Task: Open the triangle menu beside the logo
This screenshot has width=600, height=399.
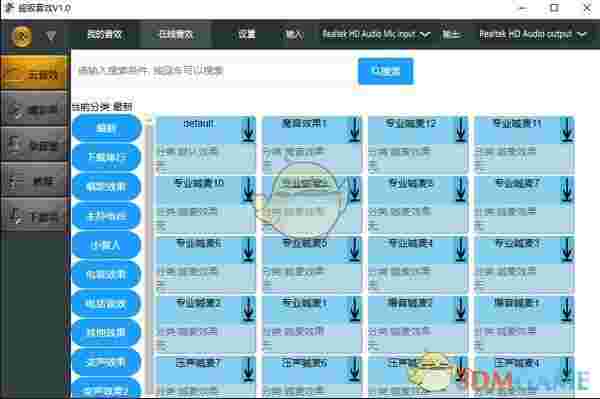Action: point(51,36)
